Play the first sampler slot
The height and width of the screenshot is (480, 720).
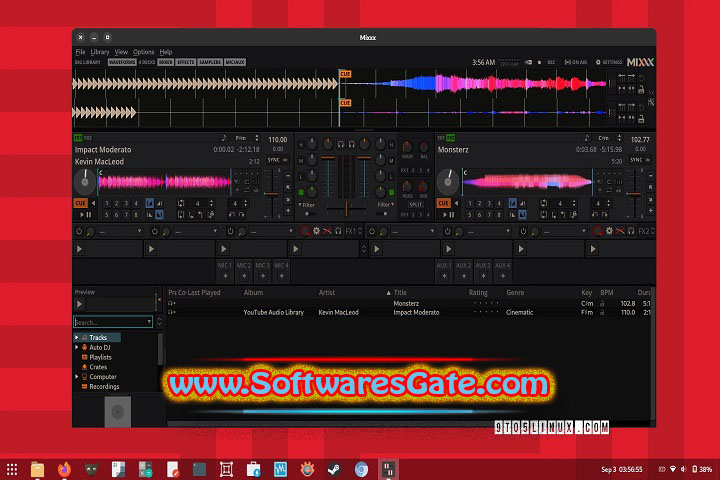click(x=79, y=249)
